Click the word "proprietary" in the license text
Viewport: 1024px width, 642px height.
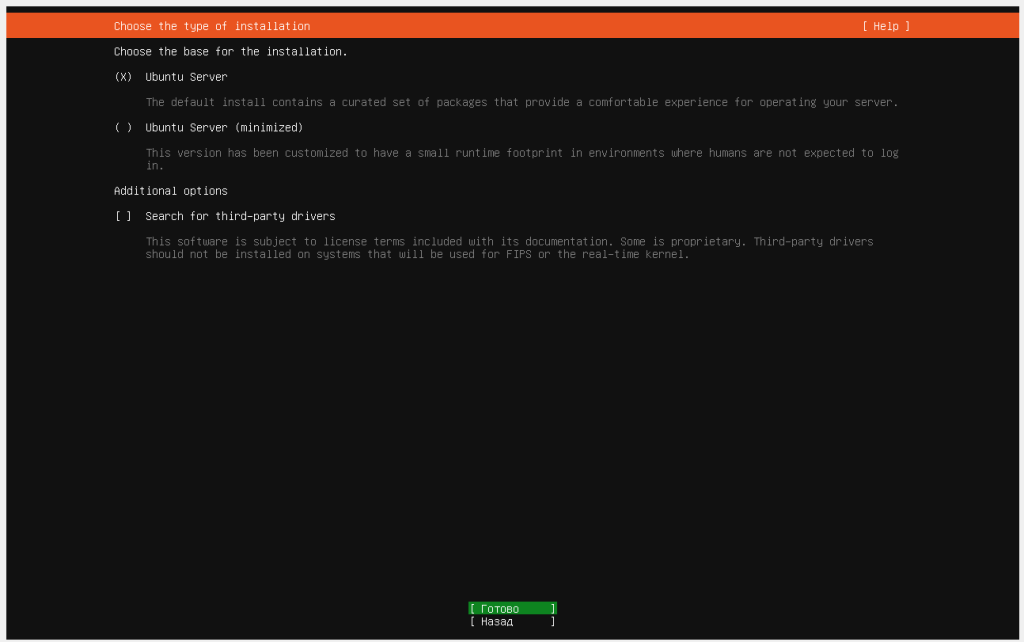click(x=712, y=242)
